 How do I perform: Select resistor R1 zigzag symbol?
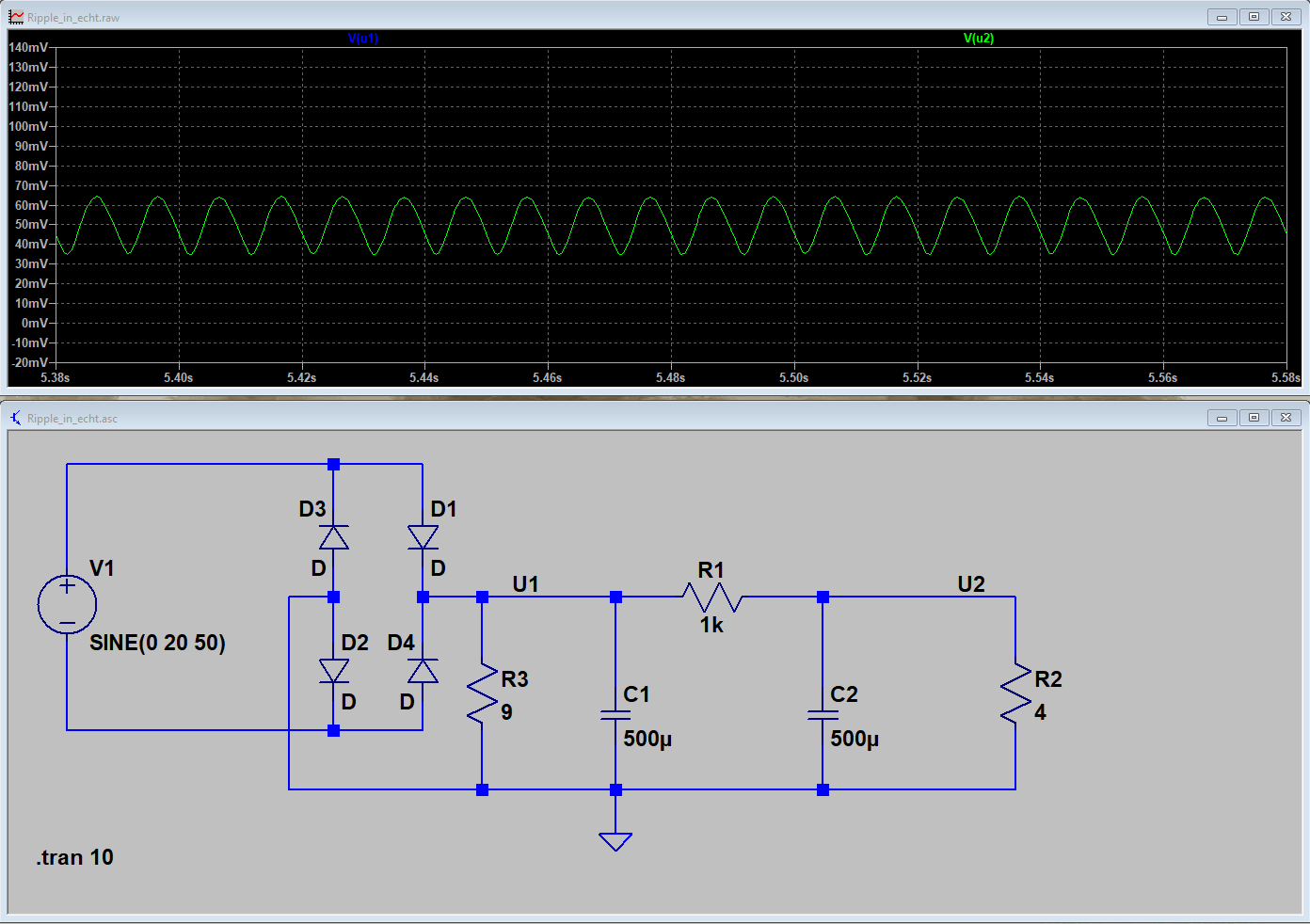coord(712,597)
